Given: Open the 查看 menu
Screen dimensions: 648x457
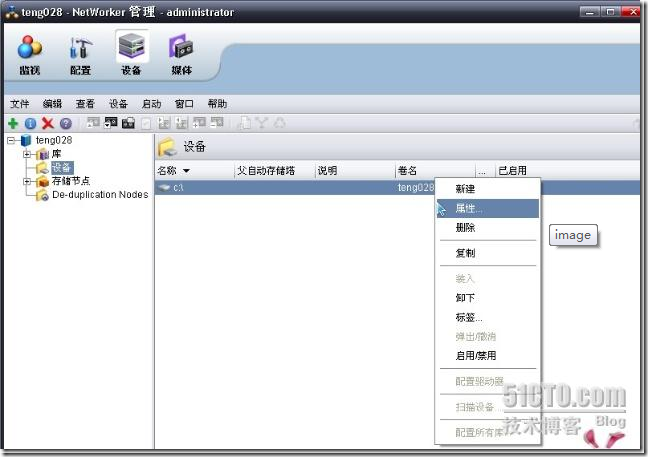Looking at the screenshot, I should (85, 104).
